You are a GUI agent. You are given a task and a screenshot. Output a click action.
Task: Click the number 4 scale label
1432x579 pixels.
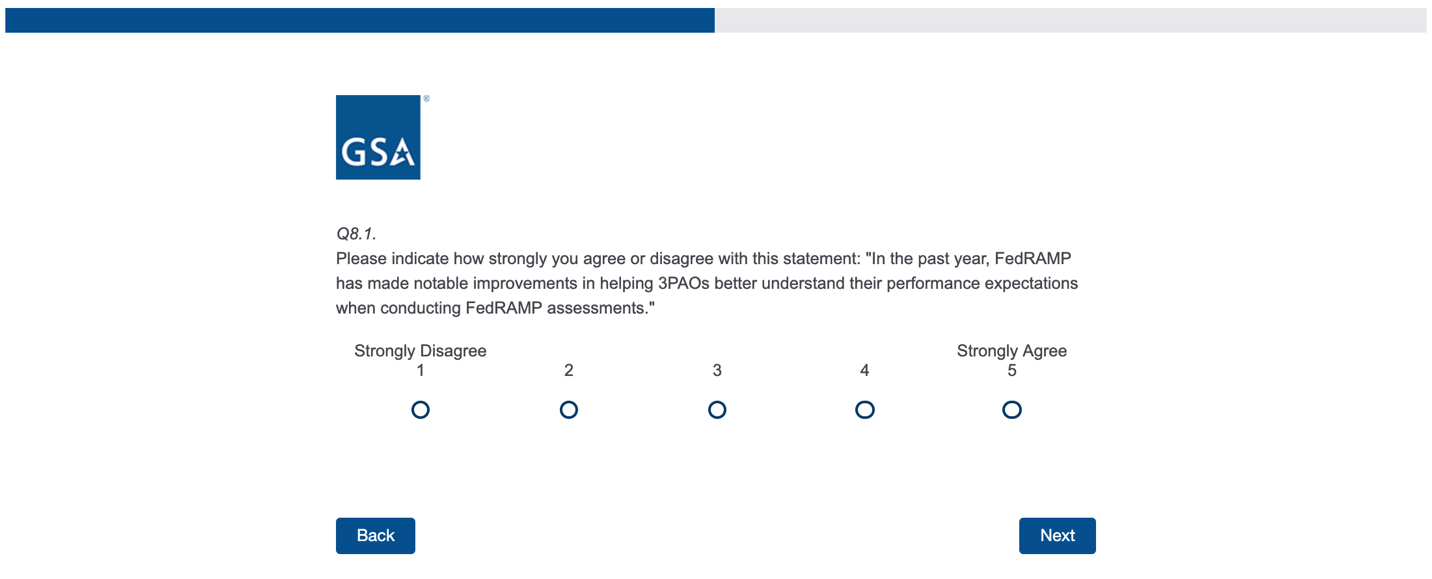[865, 371]
